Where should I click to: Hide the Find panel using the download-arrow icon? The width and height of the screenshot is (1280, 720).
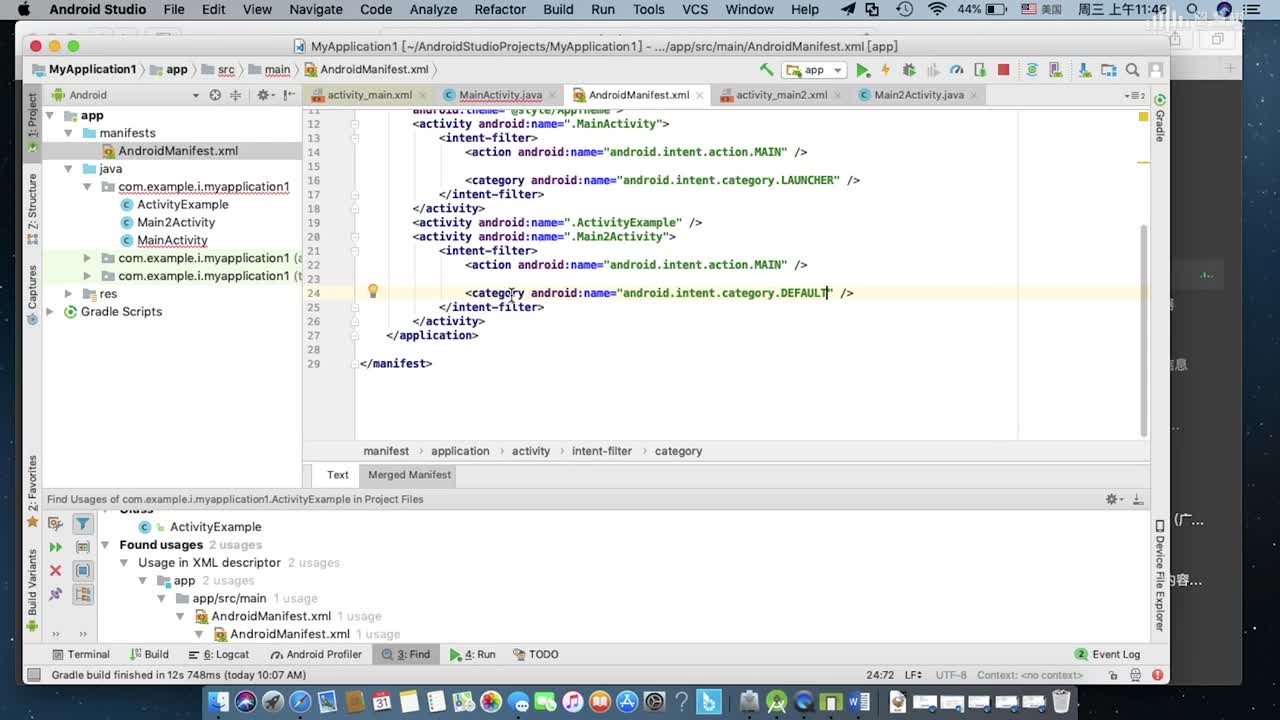coord(1138,499)
